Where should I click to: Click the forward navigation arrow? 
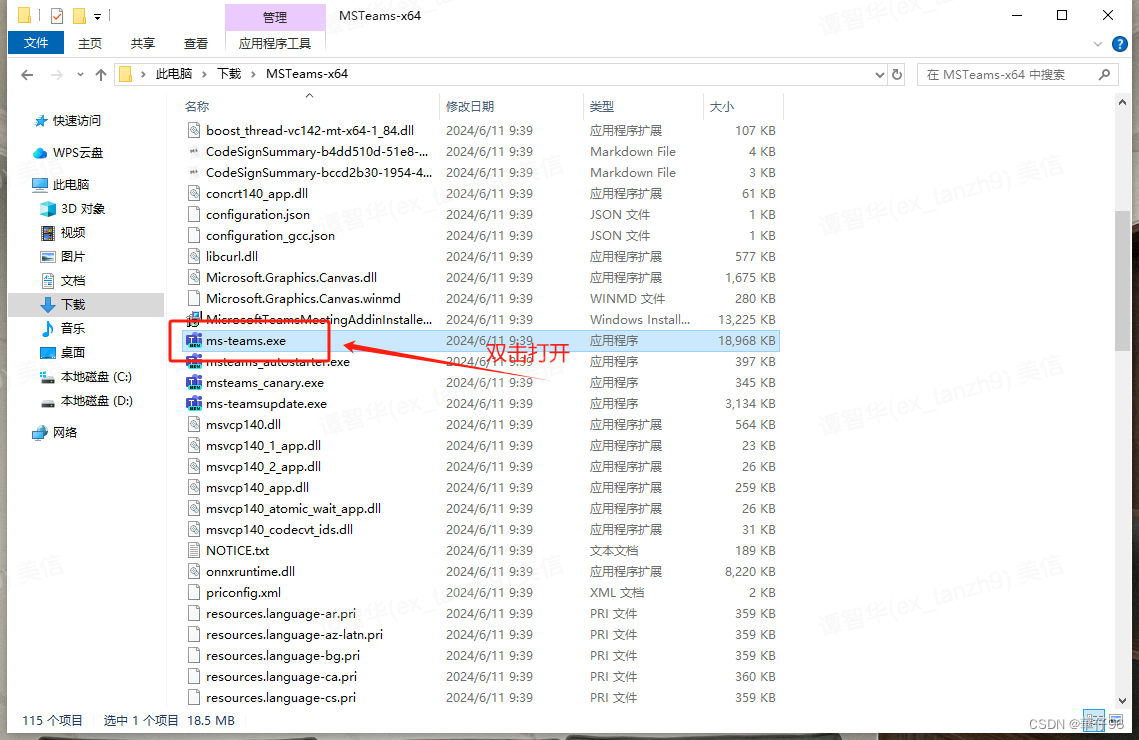pyautogui.click(x=57, y=74)
